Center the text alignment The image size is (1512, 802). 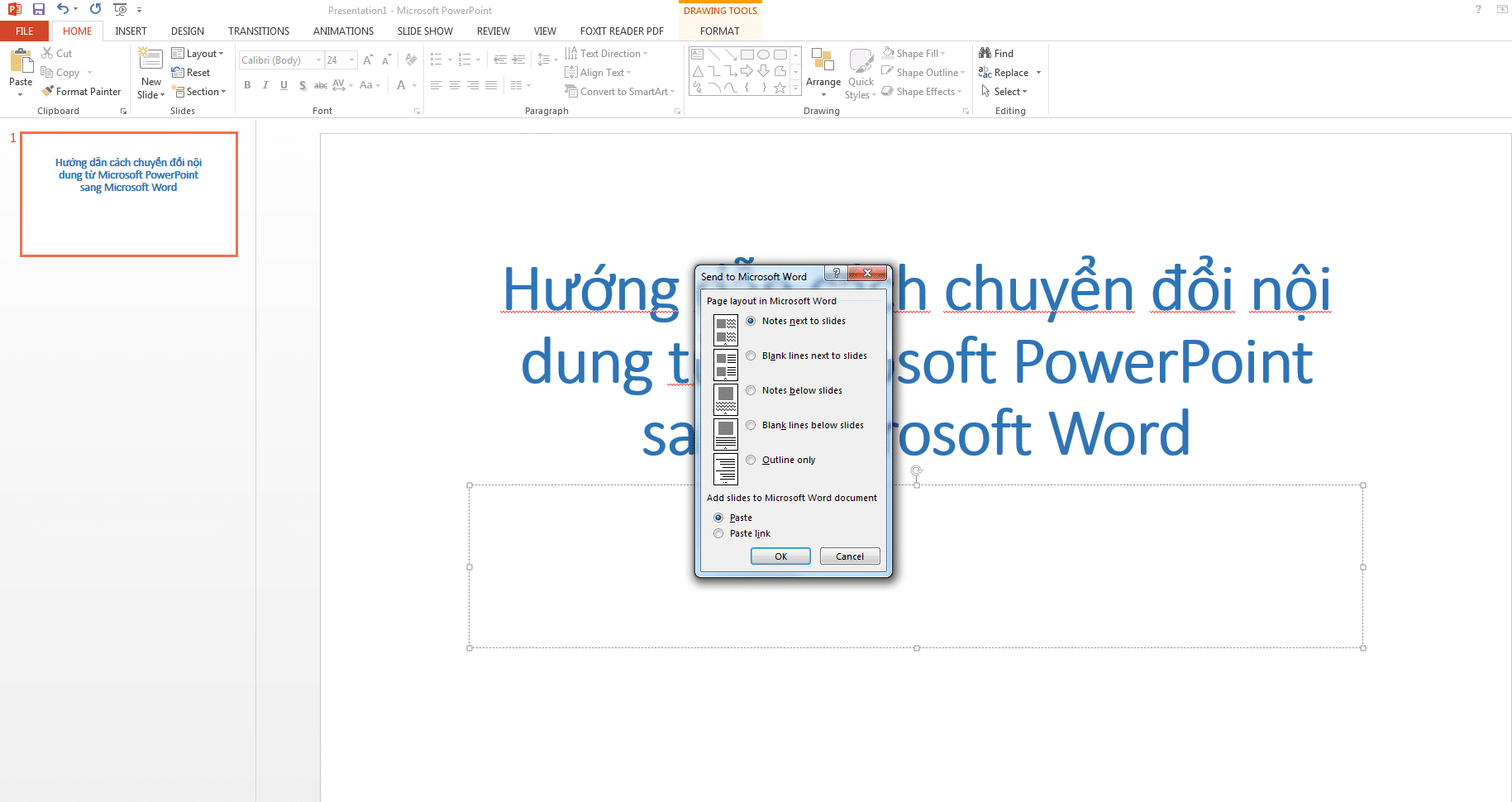coord(455,85)
